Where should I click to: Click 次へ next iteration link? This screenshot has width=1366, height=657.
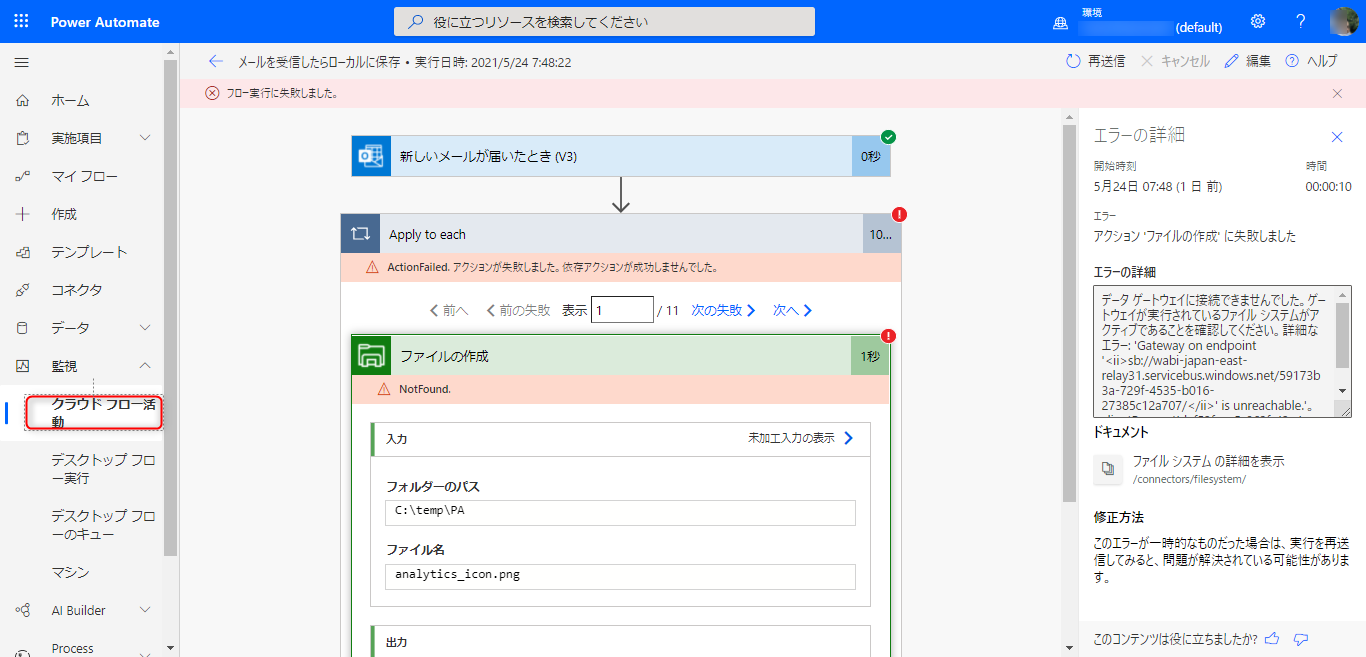793,310
